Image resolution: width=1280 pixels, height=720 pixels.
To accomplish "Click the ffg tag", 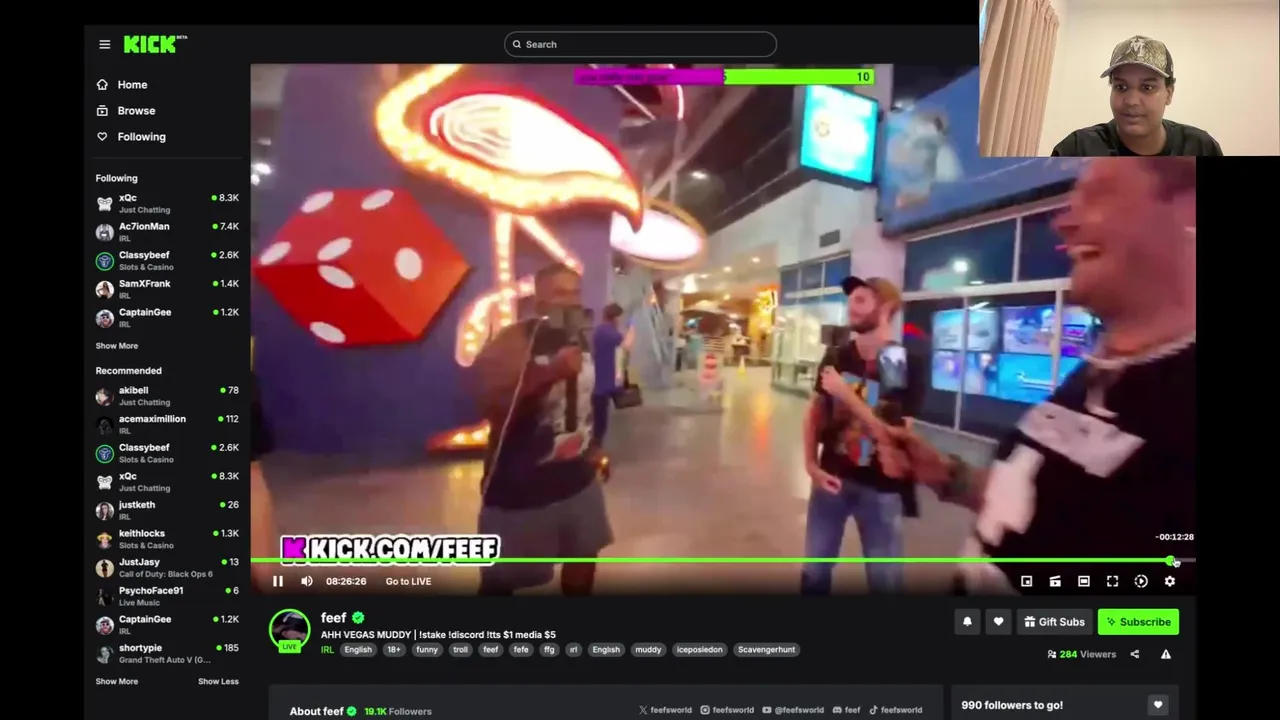I will click(549, 650).
